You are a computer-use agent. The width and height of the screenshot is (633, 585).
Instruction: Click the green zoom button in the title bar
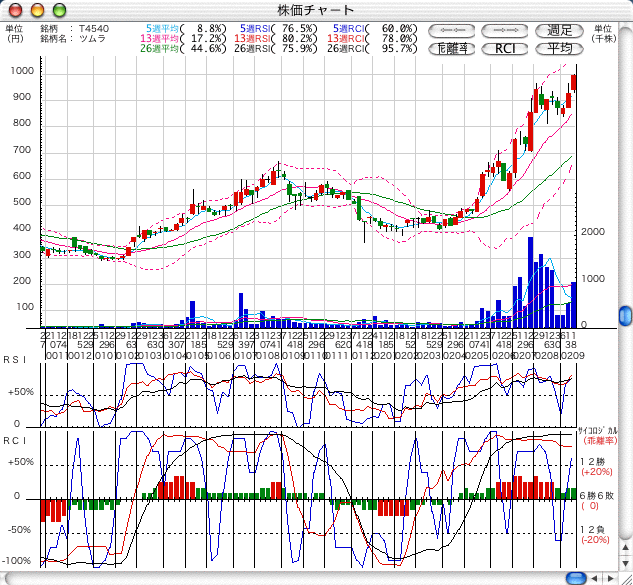[x=59, y=10]
